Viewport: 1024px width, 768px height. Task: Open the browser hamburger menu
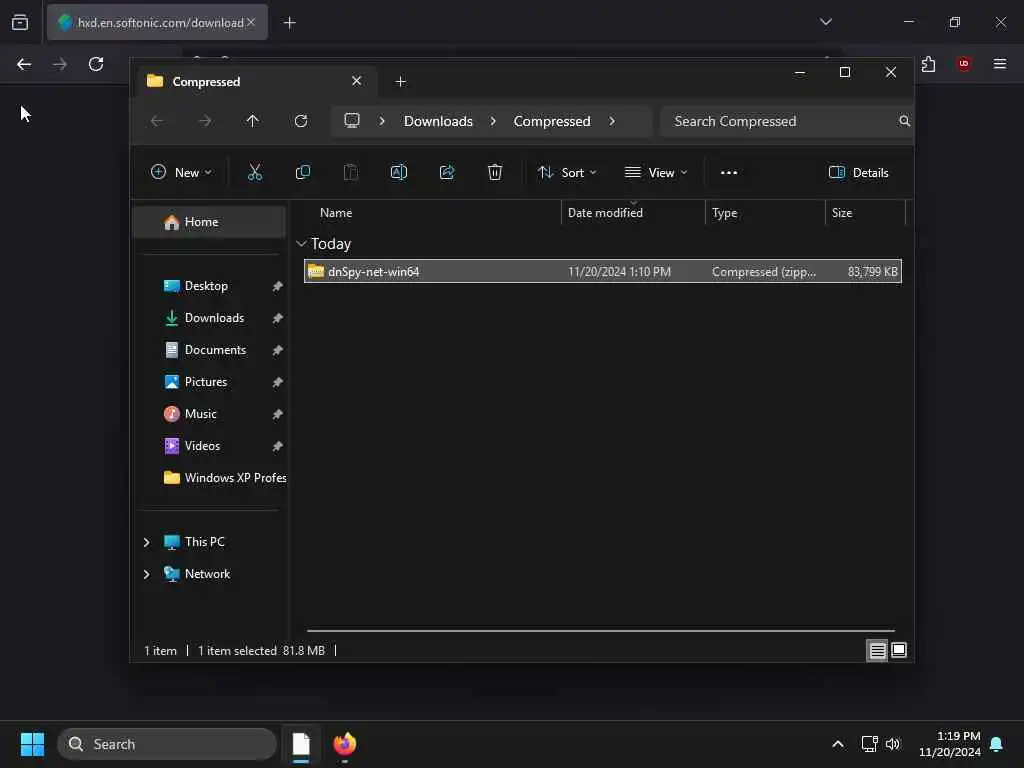(1000, 64)
